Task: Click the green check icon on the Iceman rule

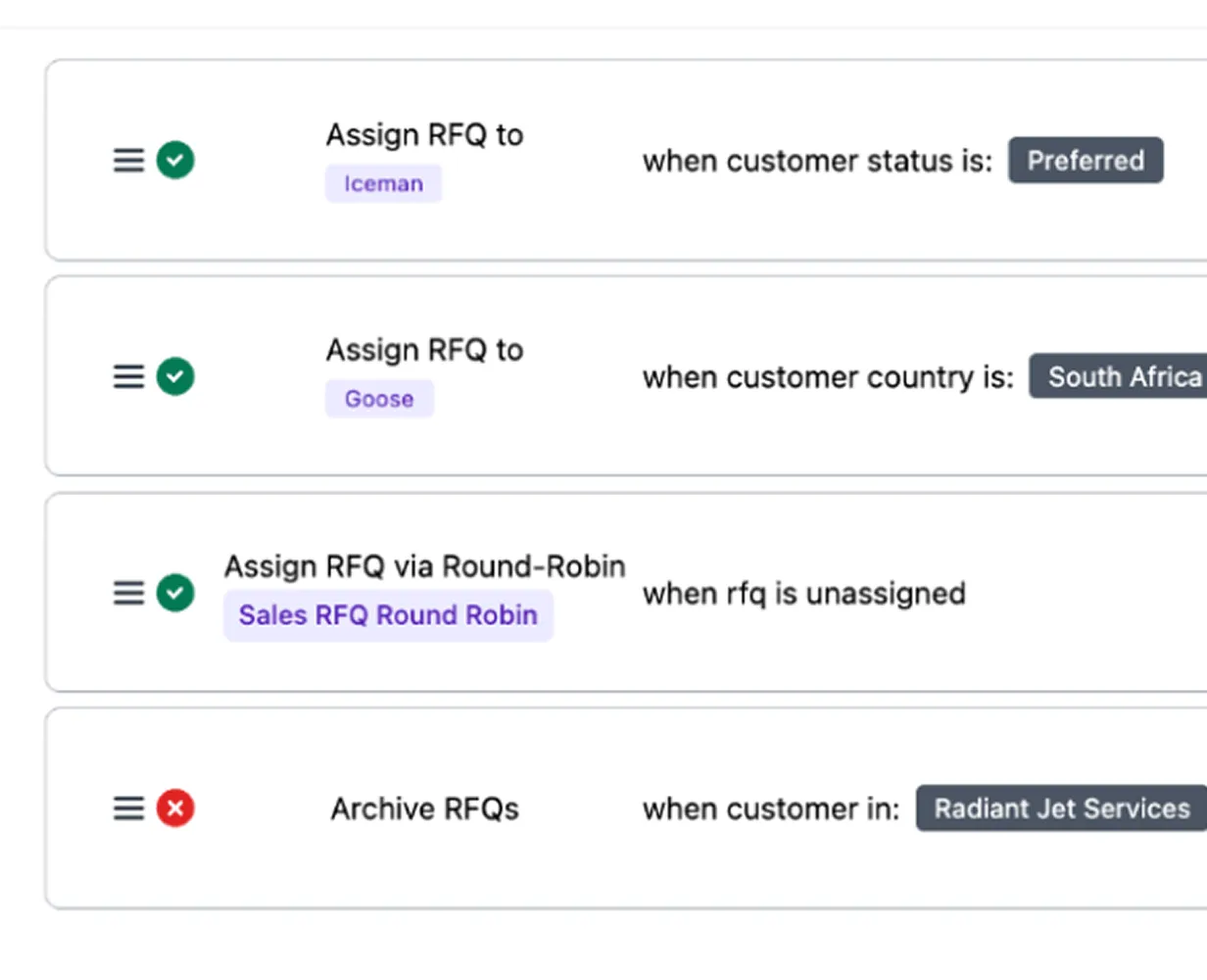Action: tap(176, 160)
